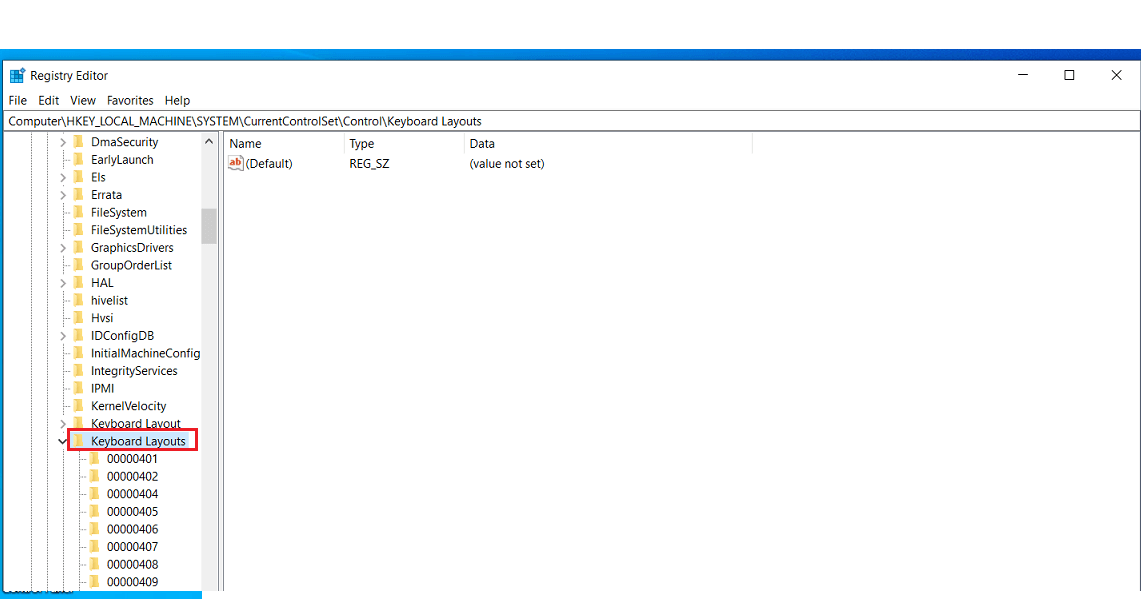Click the IPMI folder icon

click(79, 388)
